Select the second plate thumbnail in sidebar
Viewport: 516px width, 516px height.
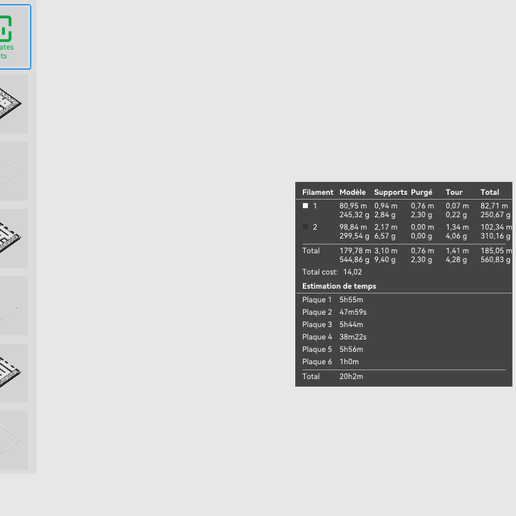click(13, 171)
